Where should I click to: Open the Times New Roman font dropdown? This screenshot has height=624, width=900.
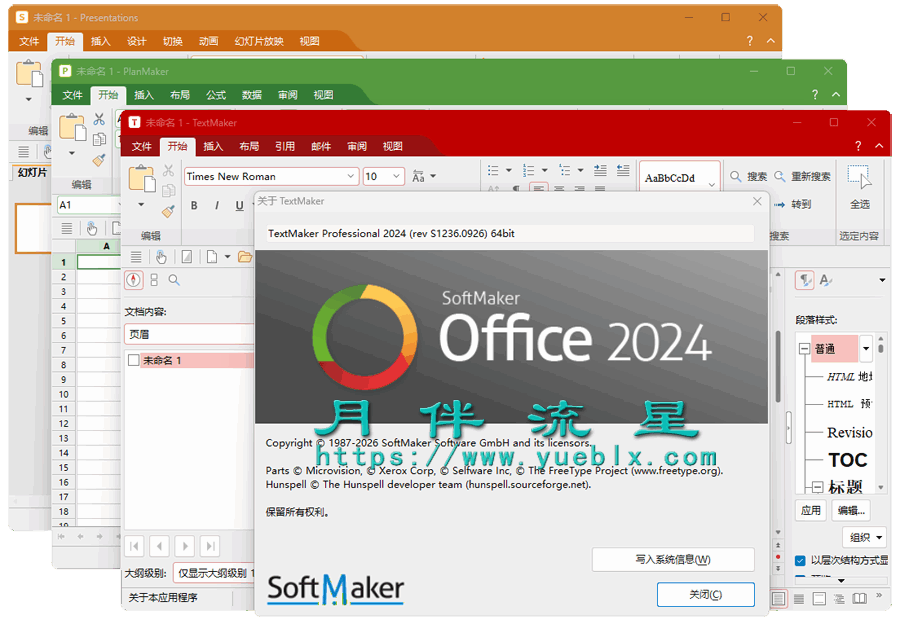click(350, 176)
